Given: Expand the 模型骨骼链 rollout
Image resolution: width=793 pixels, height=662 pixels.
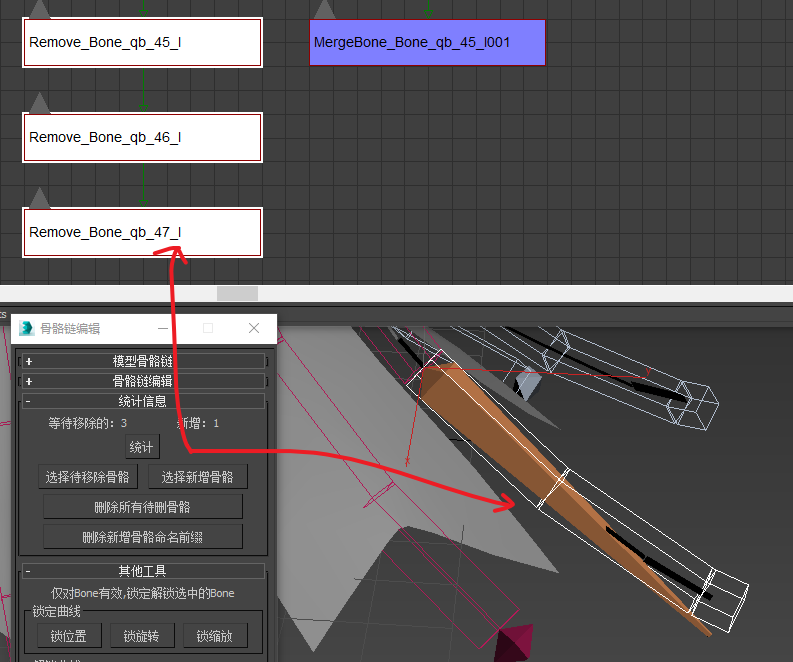Looking at the screenshot, I should click(x=143, y=361).
